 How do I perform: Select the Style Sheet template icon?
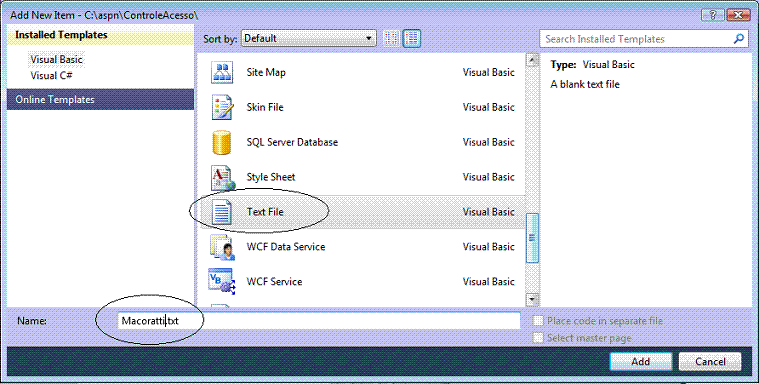[223, 178]
